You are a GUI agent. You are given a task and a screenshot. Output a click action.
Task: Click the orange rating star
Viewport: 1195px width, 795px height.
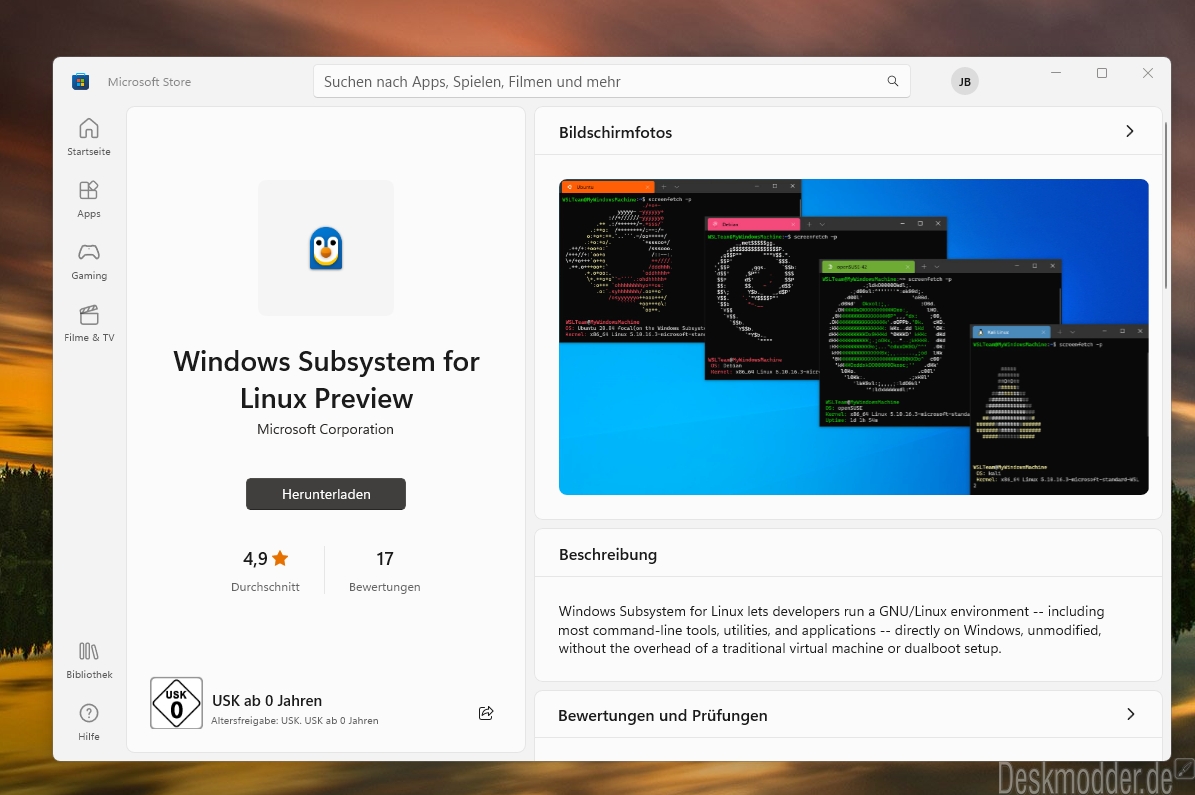[x=280, y=558]
